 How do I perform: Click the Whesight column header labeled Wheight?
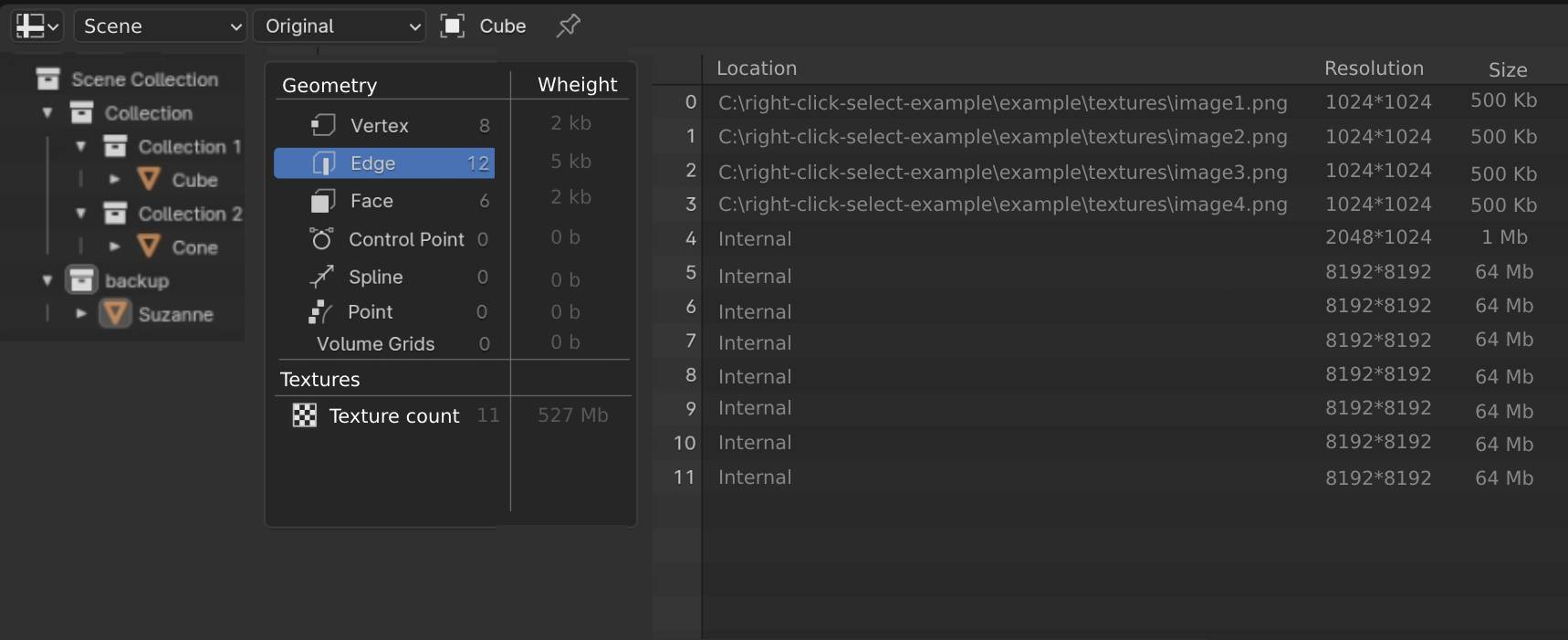(578, 85)
